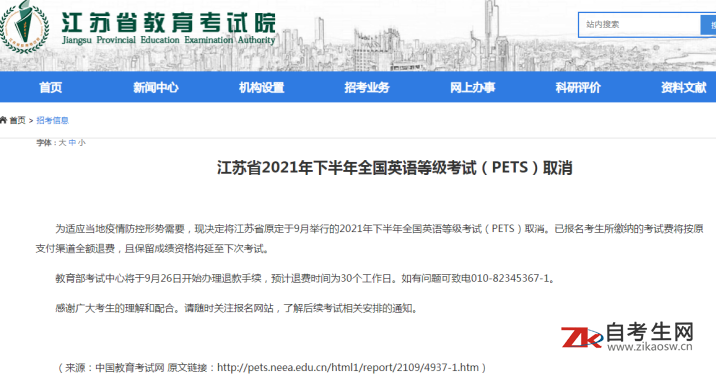
Task: Open the 网上办事 navigation menu
Action: (473, 87)
